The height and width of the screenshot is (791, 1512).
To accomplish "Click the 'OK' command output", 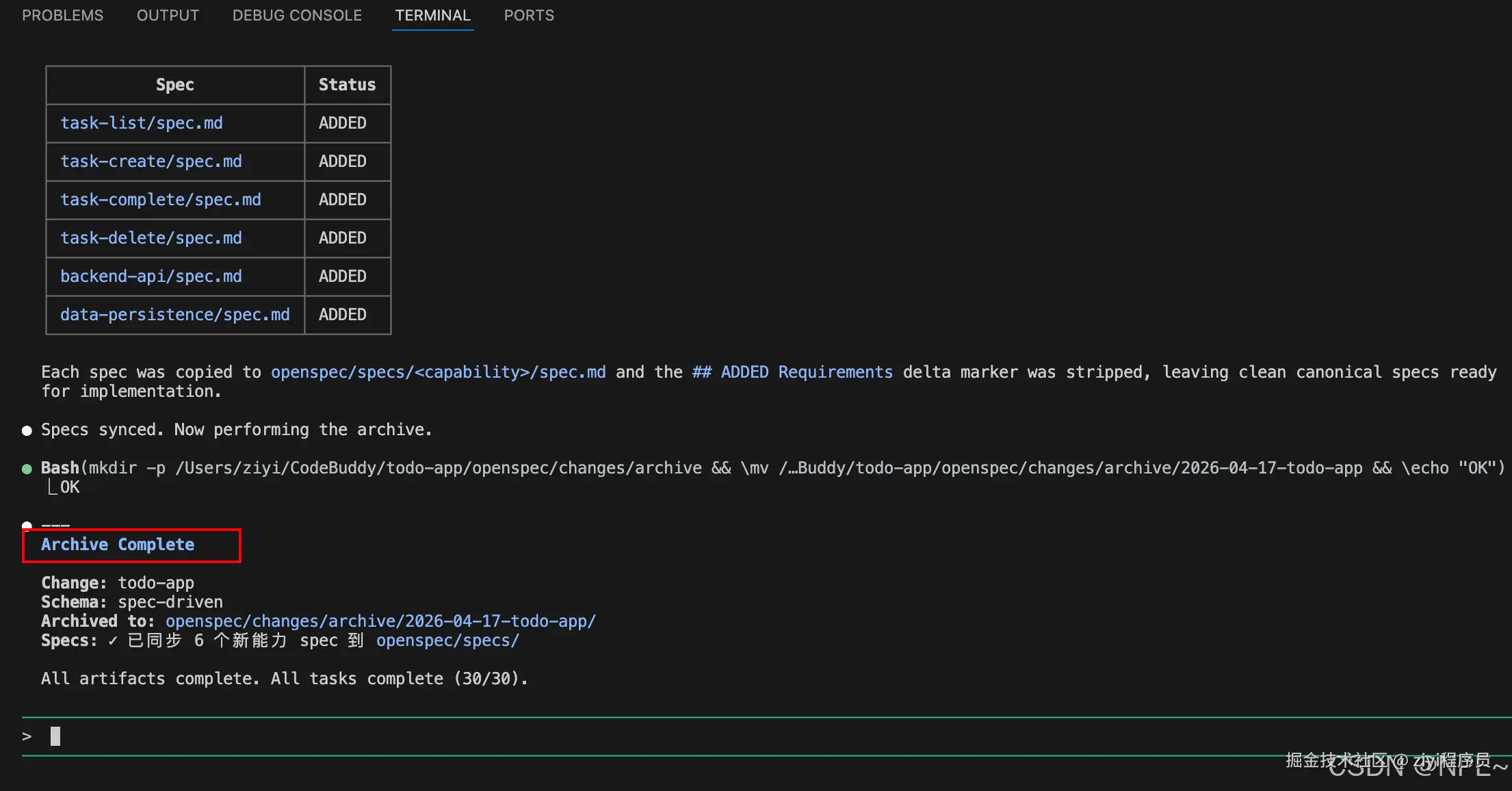I will click(x=70, y=487).
